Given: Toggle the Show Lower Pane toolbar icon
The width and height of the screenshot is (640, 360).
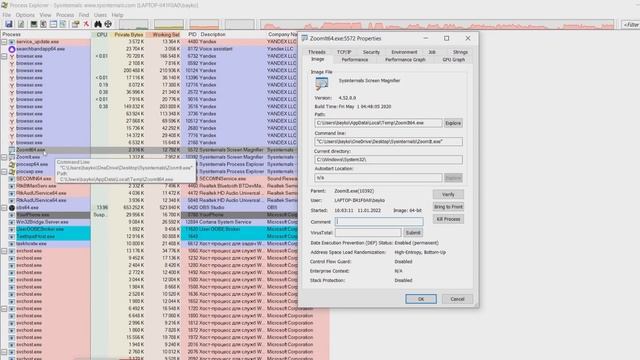Looking at the screenshot, I should [x=53, y=24].
